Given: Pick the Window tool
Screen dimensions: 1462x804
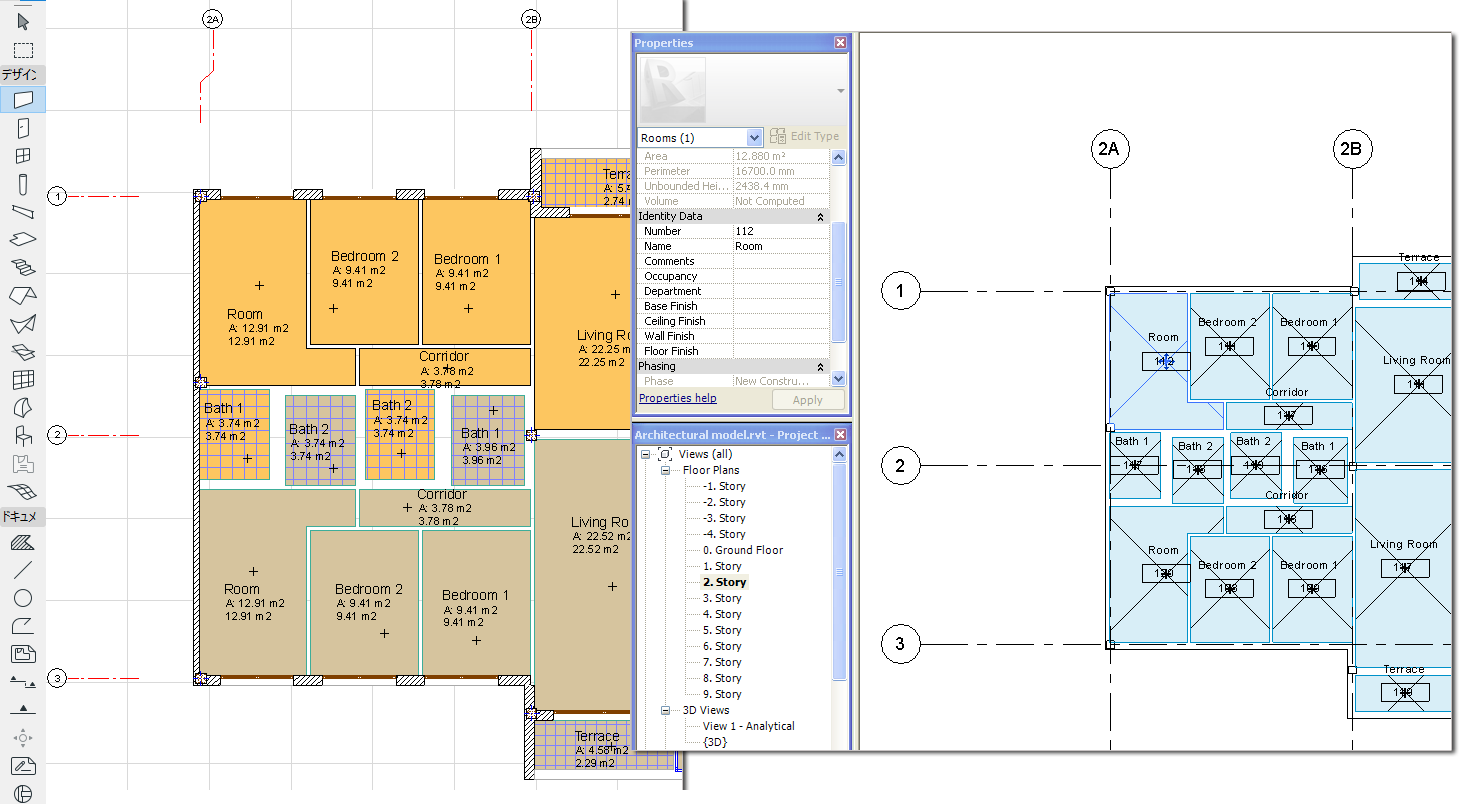Looking at the screenshot, I should click(23, 155).
